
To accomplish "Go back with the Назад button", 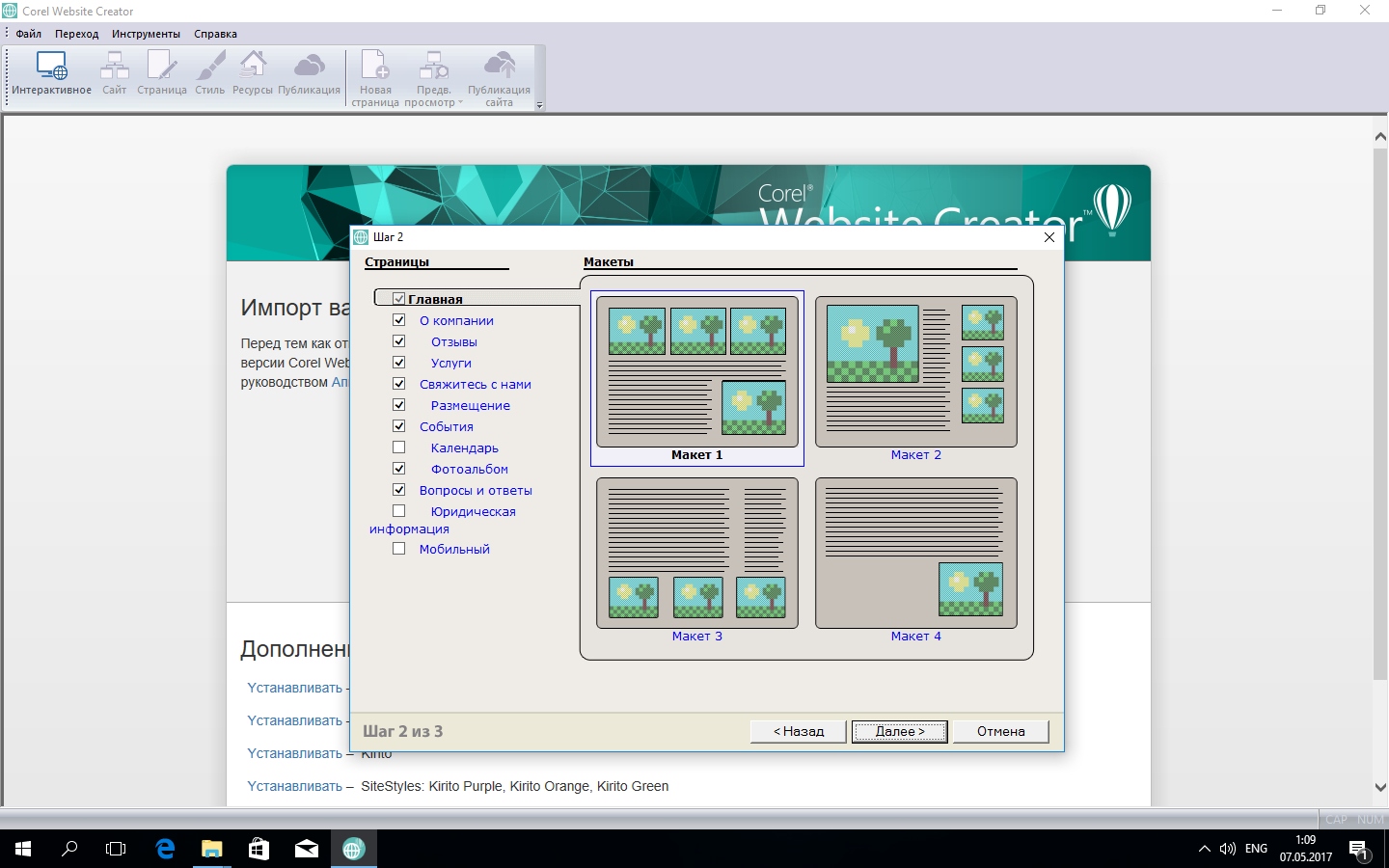I will [x=799, y=731].
